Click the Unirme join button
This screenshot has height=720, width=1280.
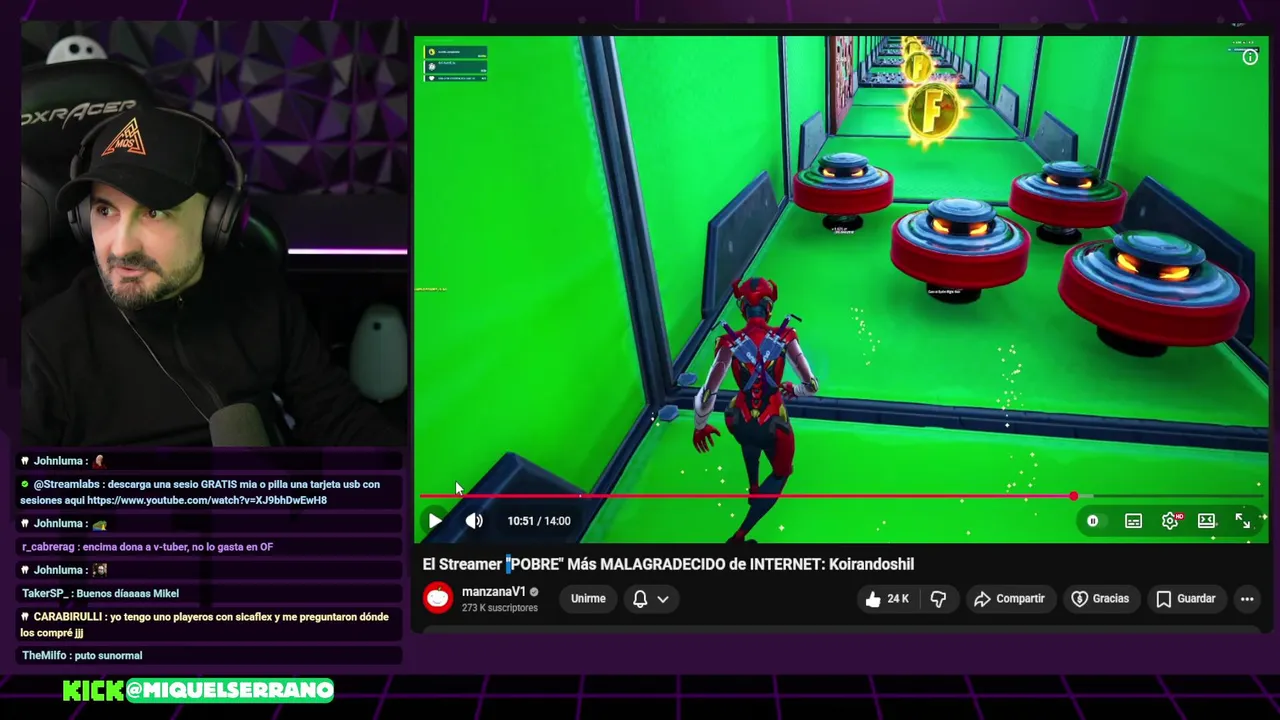point(588,599)
